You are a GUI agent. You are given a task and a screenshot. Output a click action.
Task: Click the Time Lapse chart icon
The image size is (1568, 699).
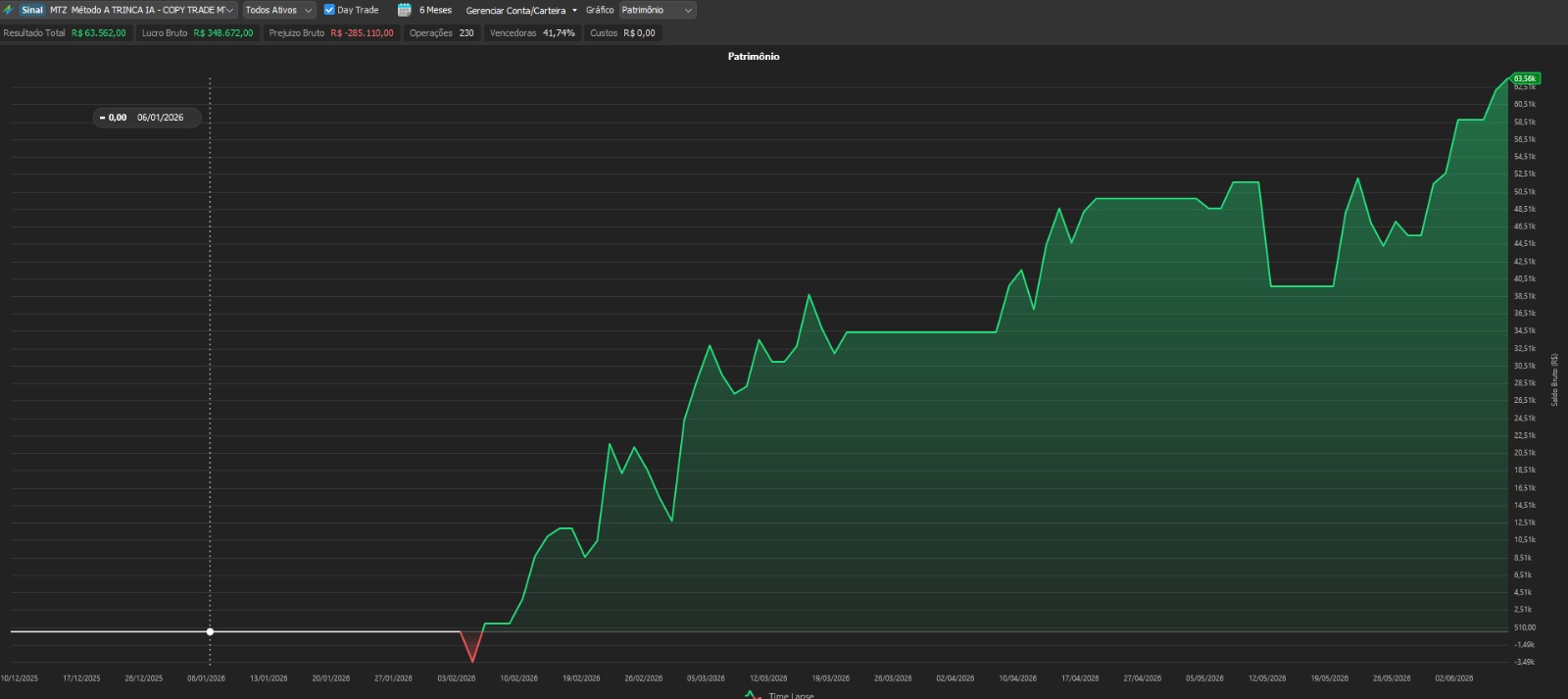(x=753, y=695)
